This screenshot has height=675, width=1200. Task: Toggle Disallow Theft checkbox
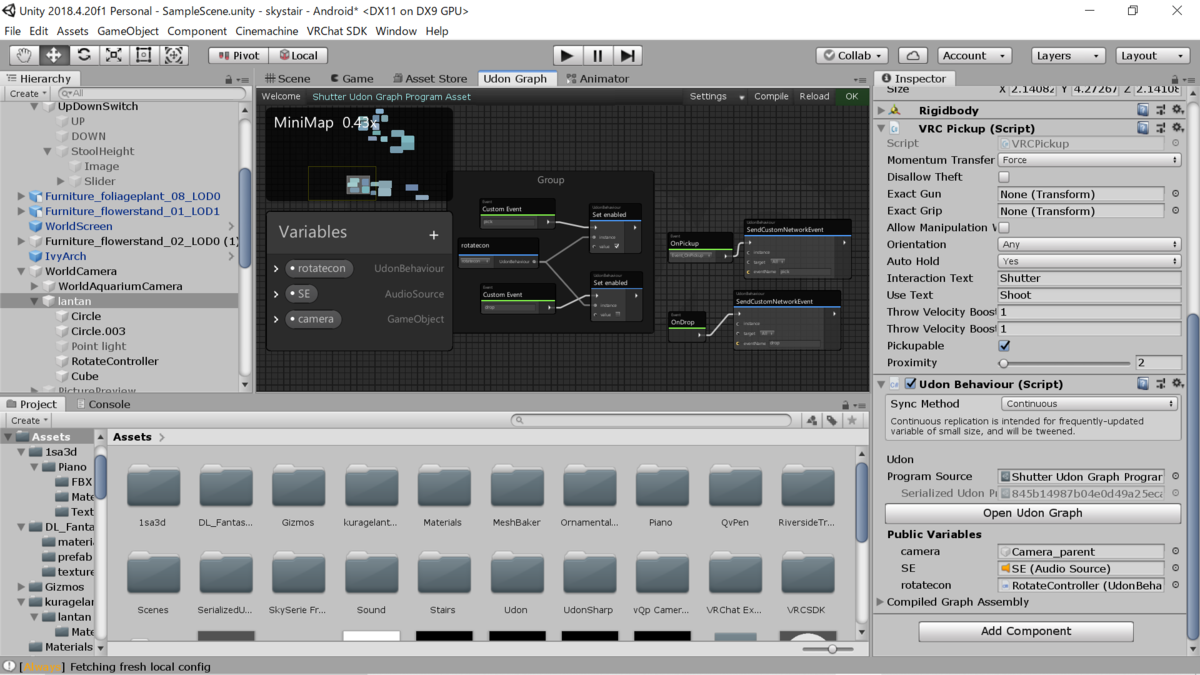coord(1004,177)
